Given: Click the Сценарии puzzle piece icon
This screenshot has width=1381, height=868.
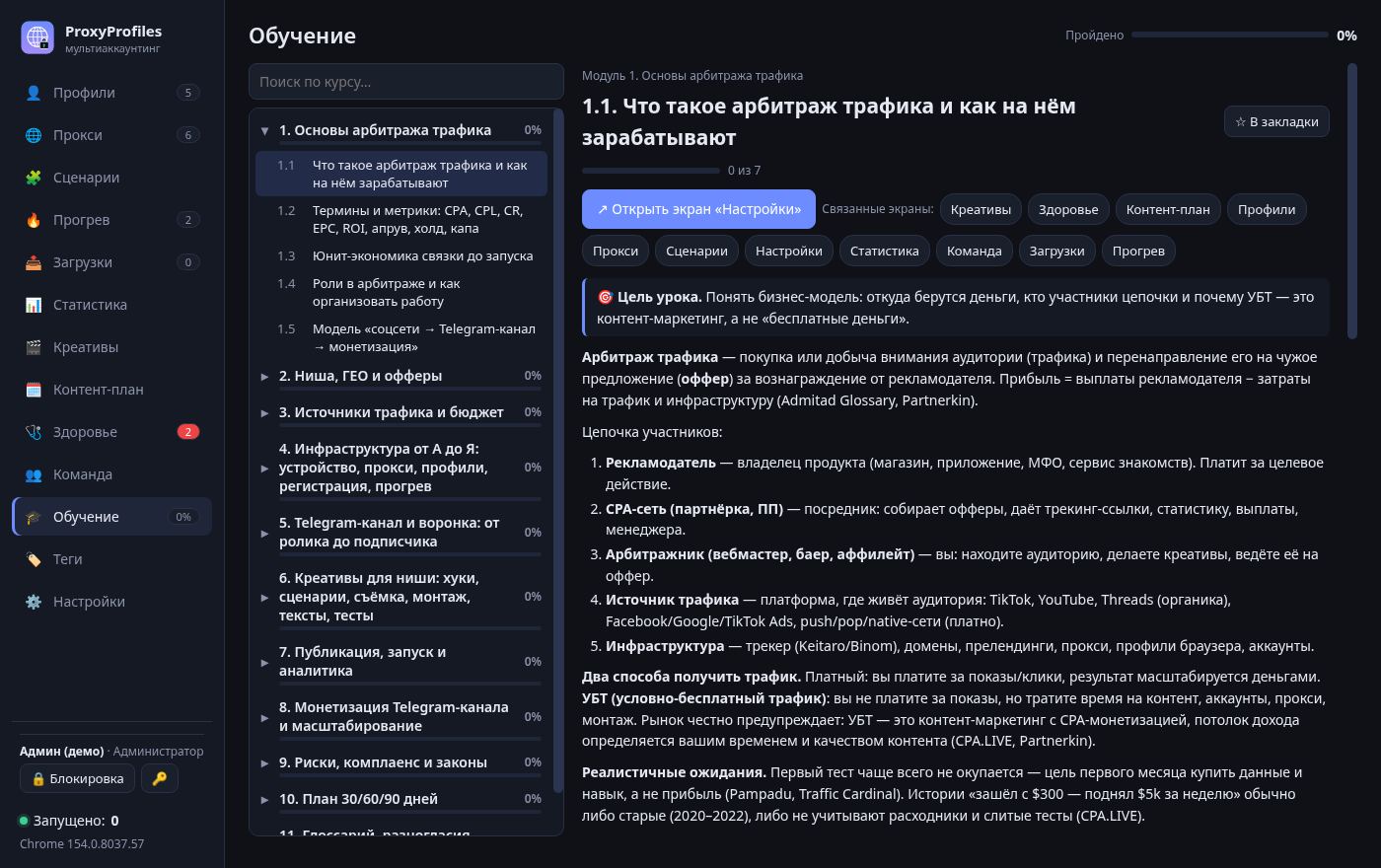Looking at the screenshot, I should (x=34, y=178).
